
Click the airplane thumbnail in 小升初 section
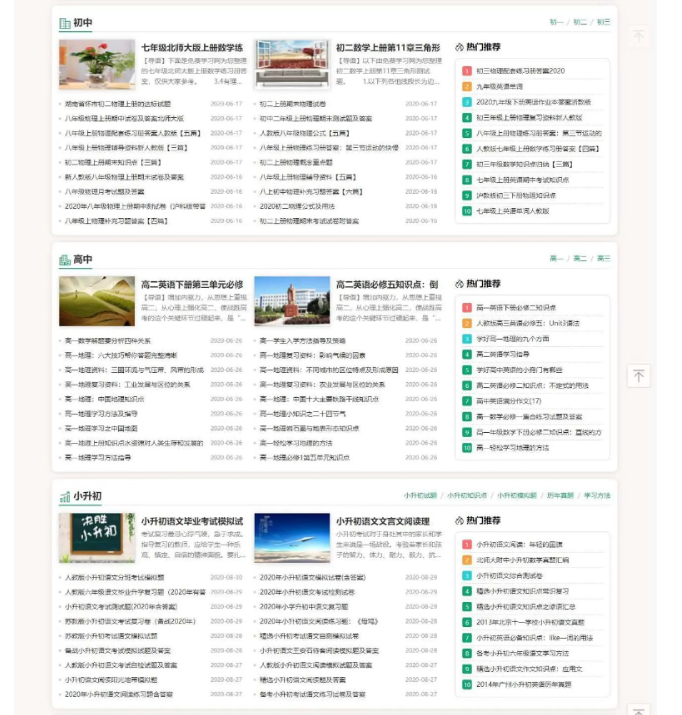(x=291, y=538)
